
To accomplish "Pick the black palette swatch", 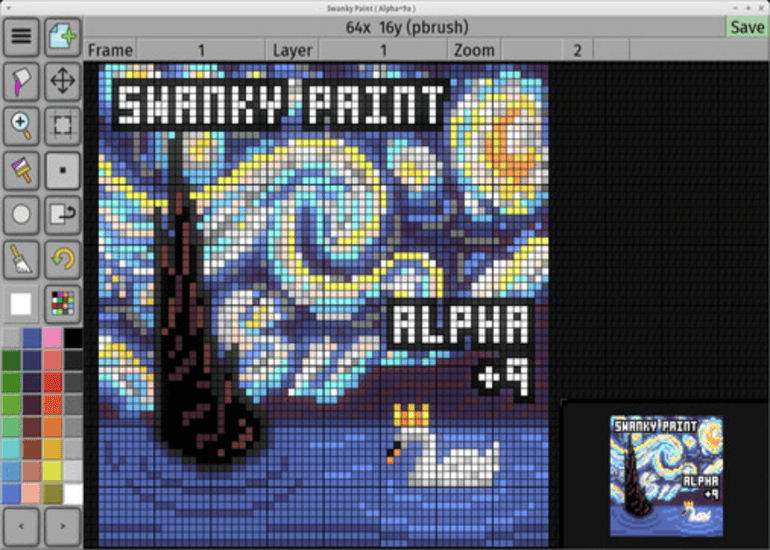I will tap(73, 338).
